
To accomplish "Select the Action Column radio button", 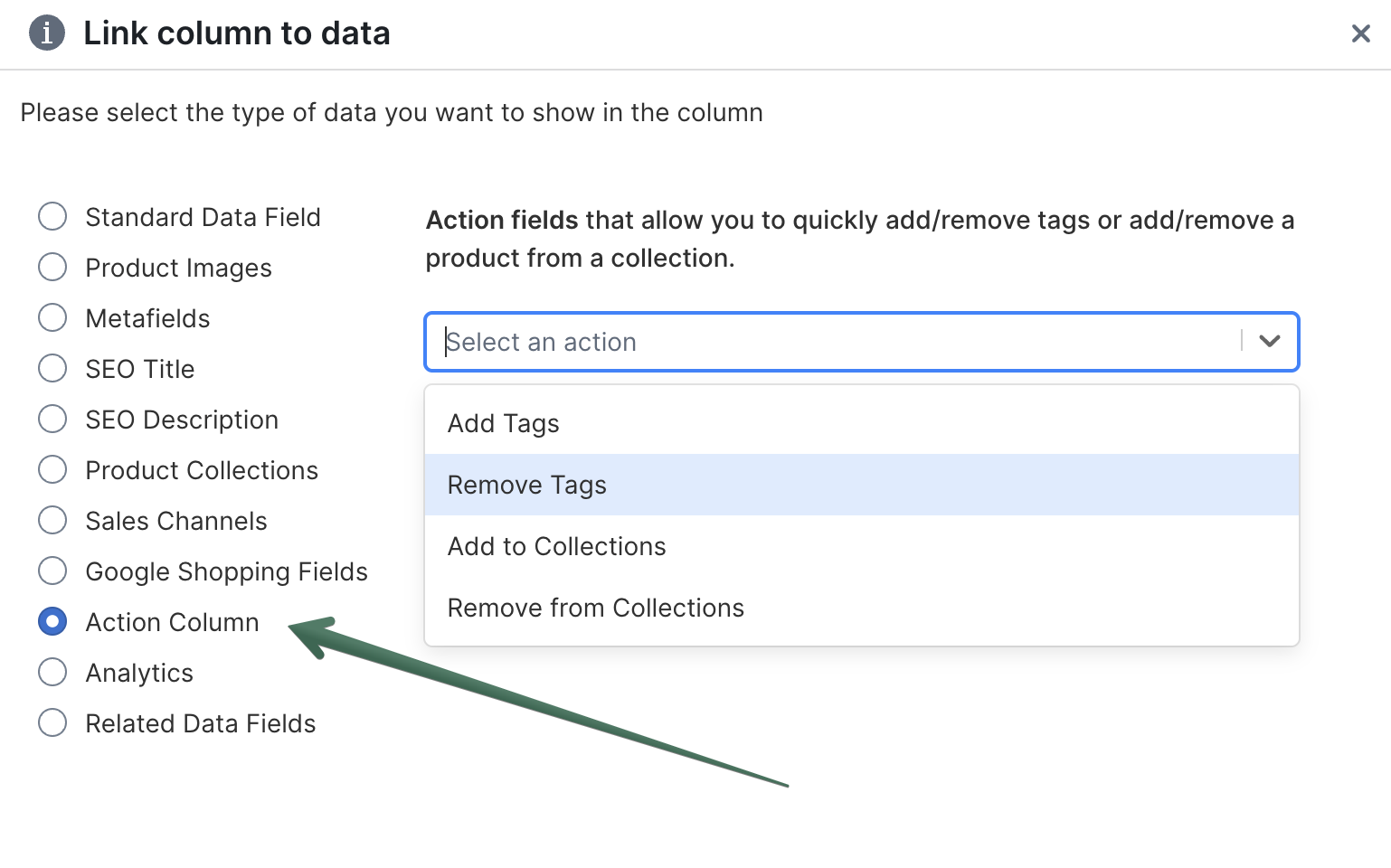I will 52,621.
